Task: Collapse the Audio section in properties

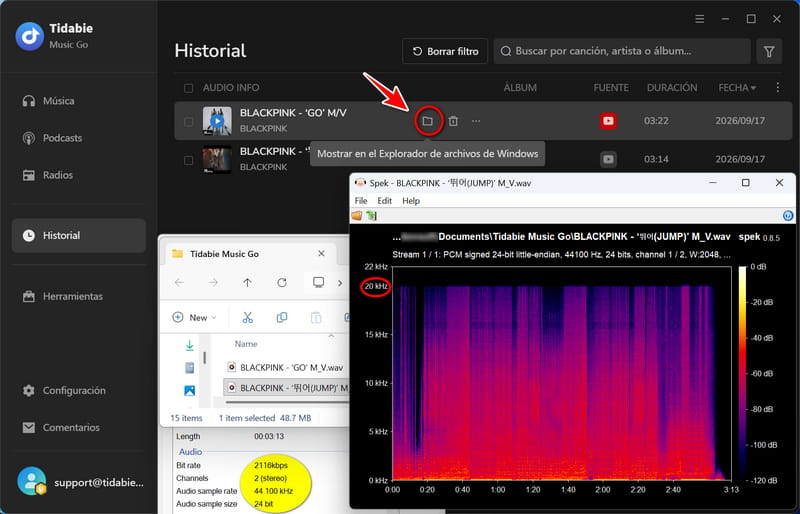Action: [190, 452]
